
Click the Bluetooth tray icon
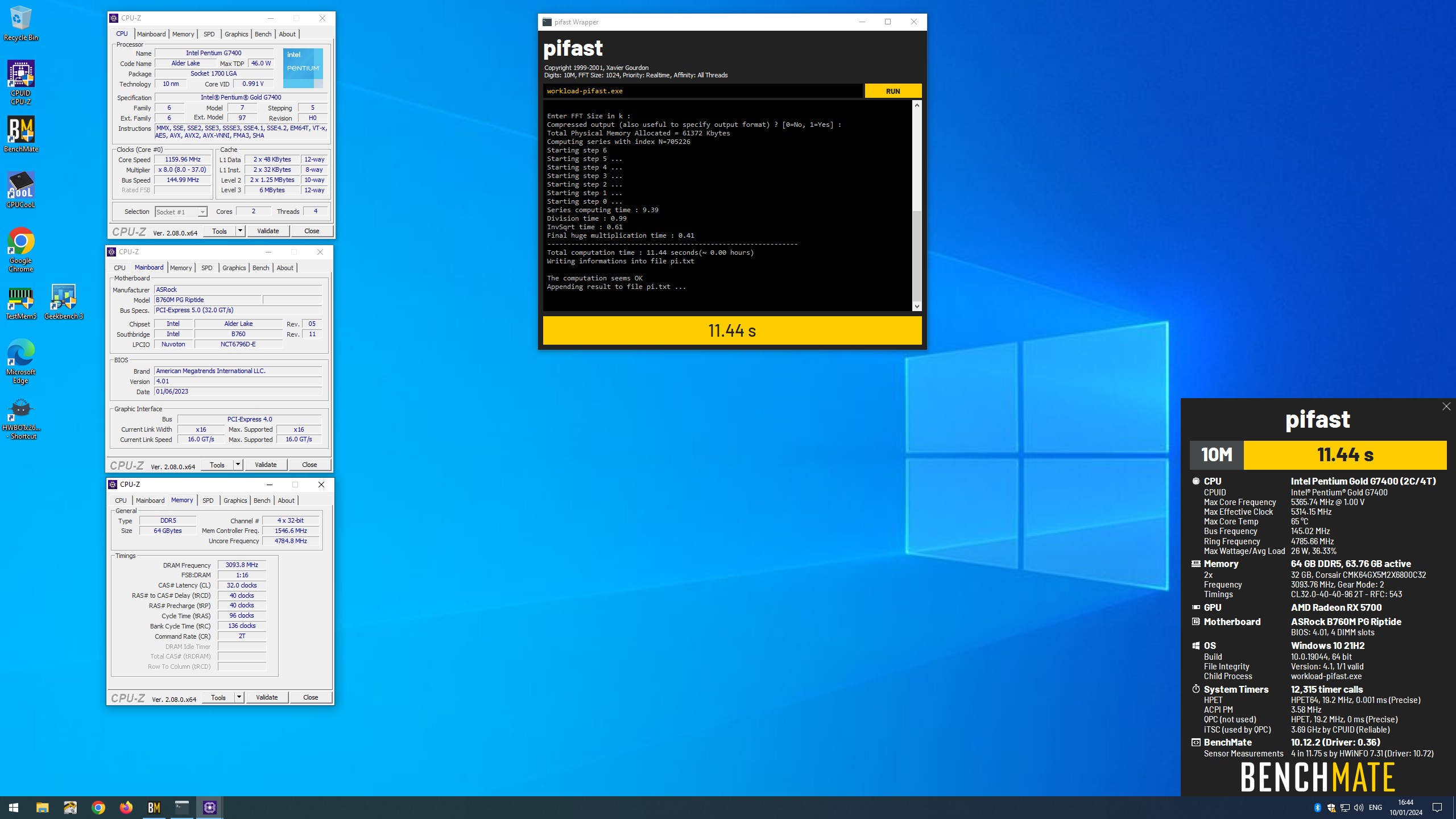(x=1317, y=808)
